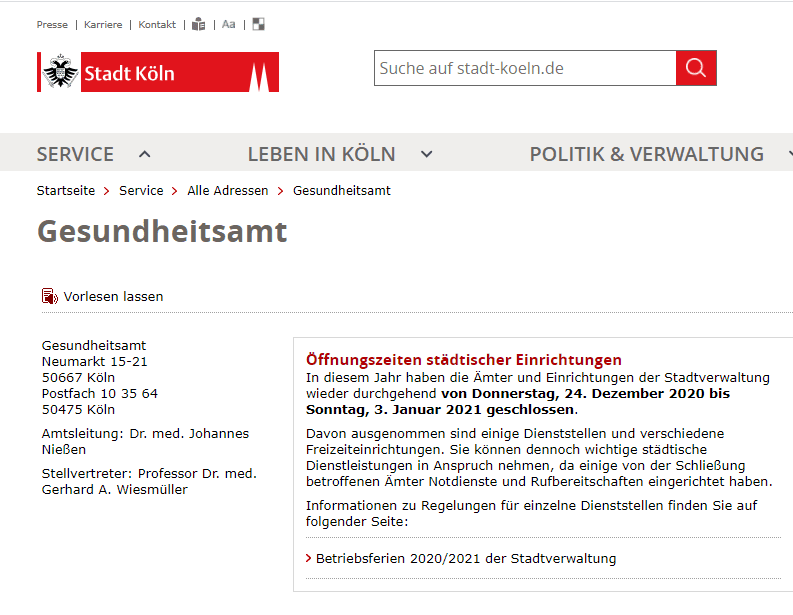
Task: Open the POLITIK & VERWALTUNG menu
Action: 646,154
